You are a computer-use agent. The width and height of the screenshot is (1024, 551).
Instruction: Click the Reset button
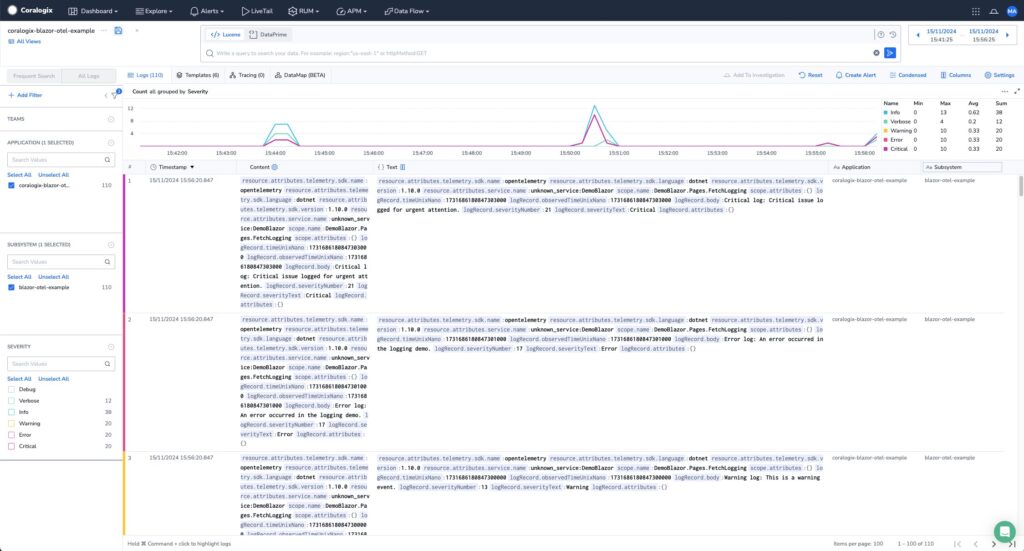pos(810,75)
